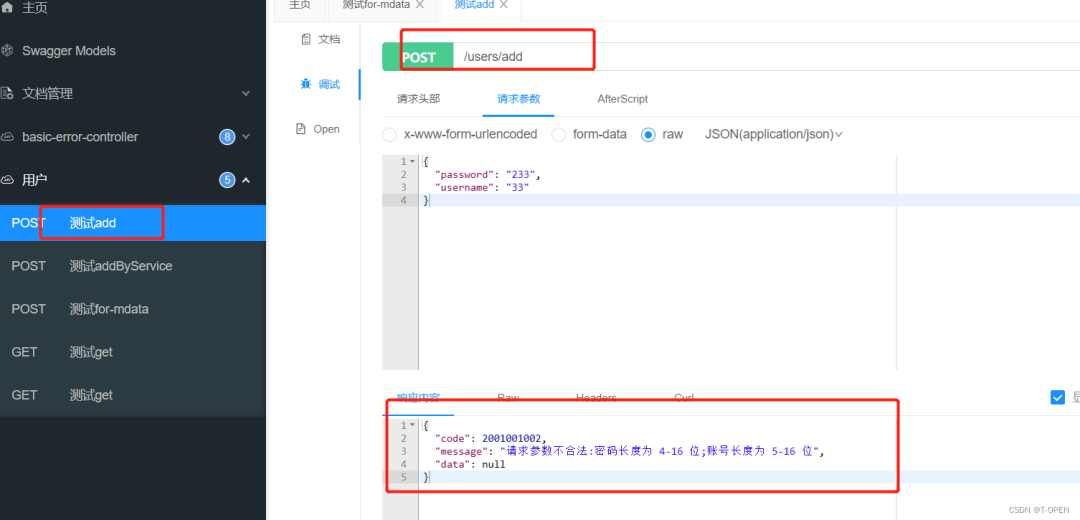The height and width of the screenshot is (520, 1080).
Task: Close the 测试add tab with its X
Action: click(503, 5)
